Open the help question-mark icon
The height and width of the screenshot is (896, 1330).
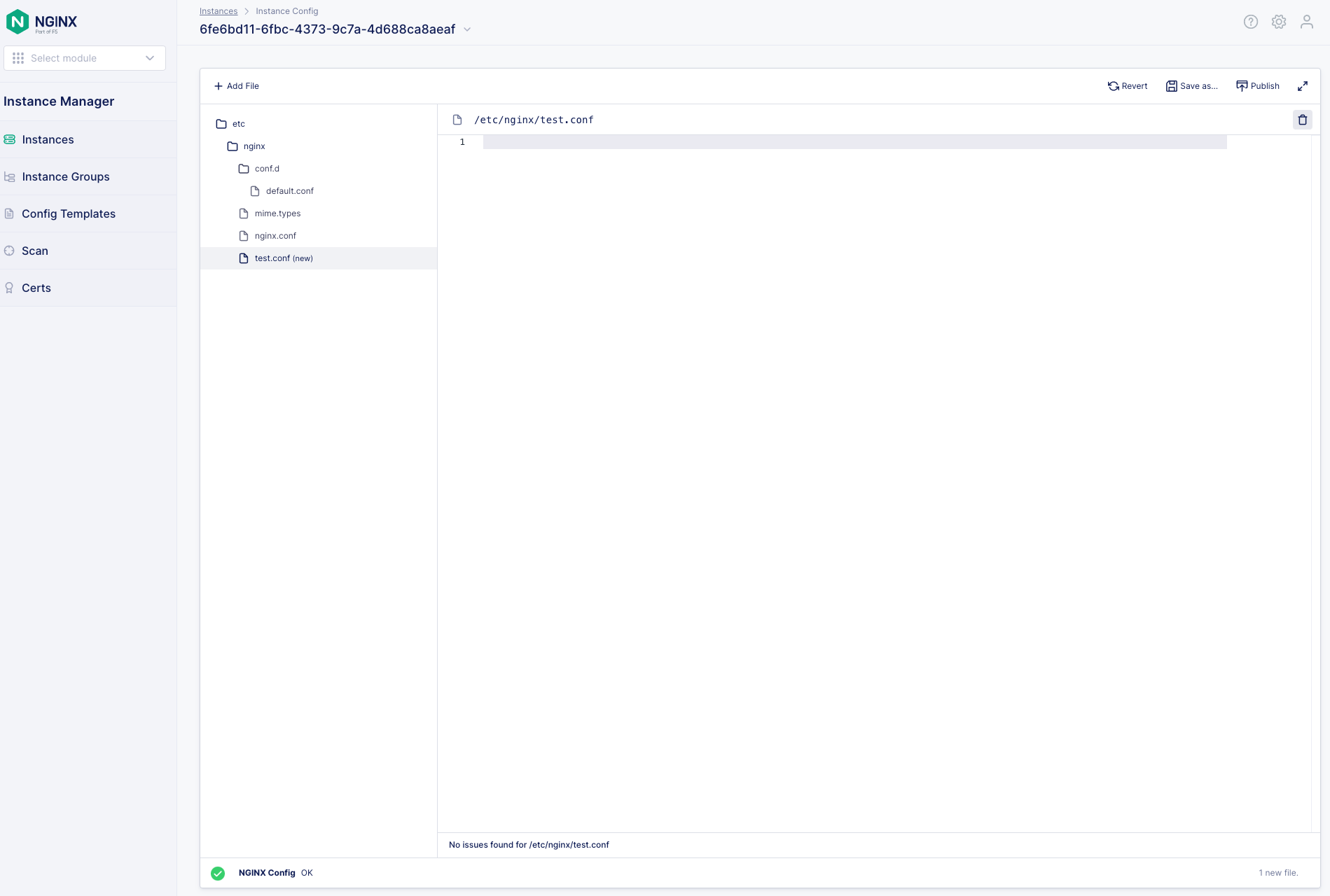(x=1251, y=22)
